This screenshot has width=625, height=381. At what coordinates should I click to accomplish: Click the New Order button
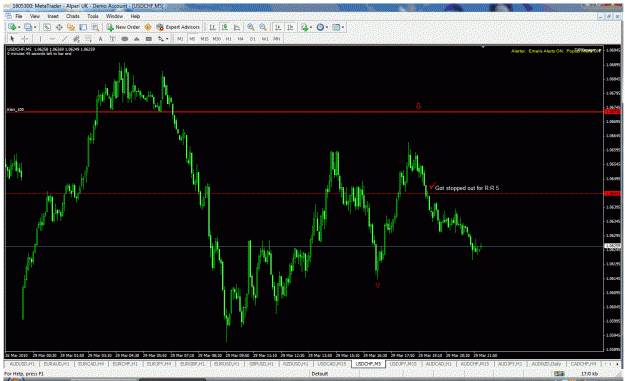(123, 27)
